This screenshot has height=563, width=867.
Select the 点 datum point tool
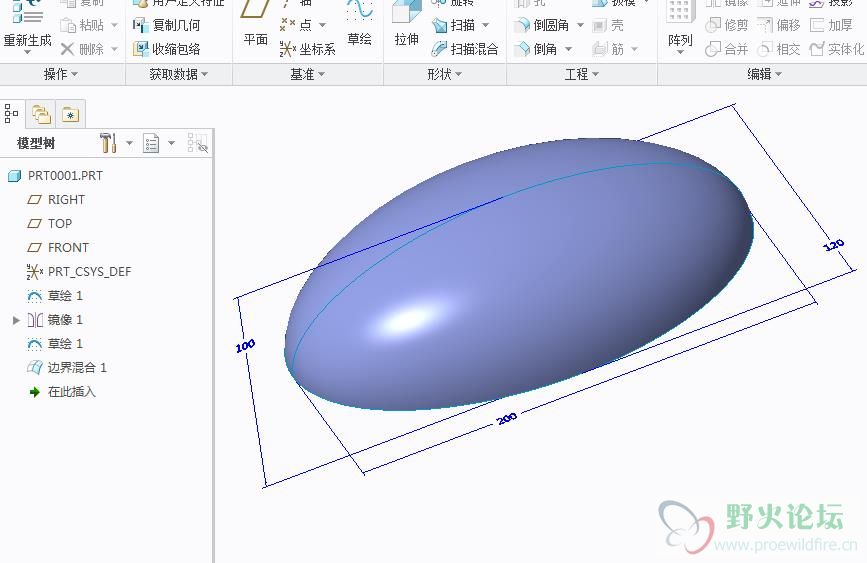point(296,25)
